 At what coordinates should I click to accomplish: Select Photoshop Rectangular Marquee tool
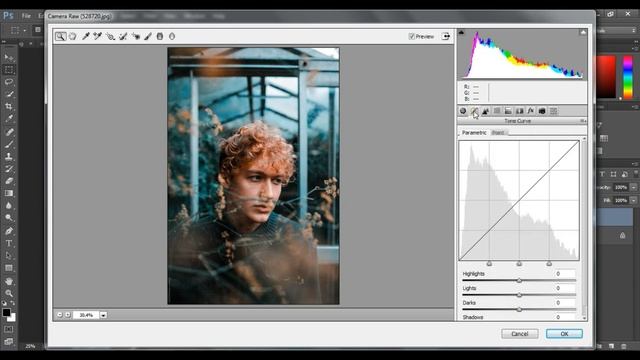[9, 70]
